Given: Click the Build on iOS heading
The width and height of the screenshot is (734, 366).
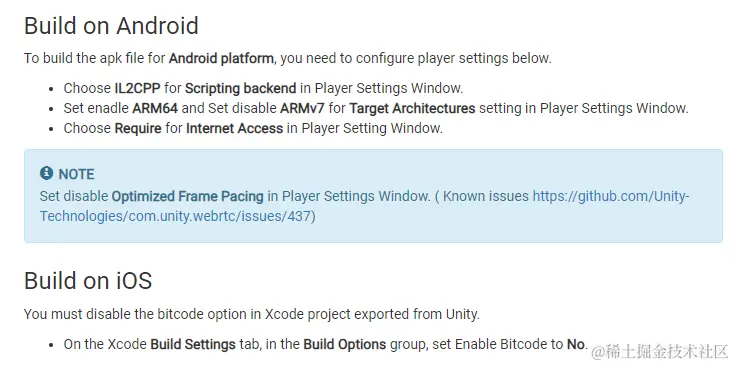Looking at the screenshot, I should coord(88,281).
